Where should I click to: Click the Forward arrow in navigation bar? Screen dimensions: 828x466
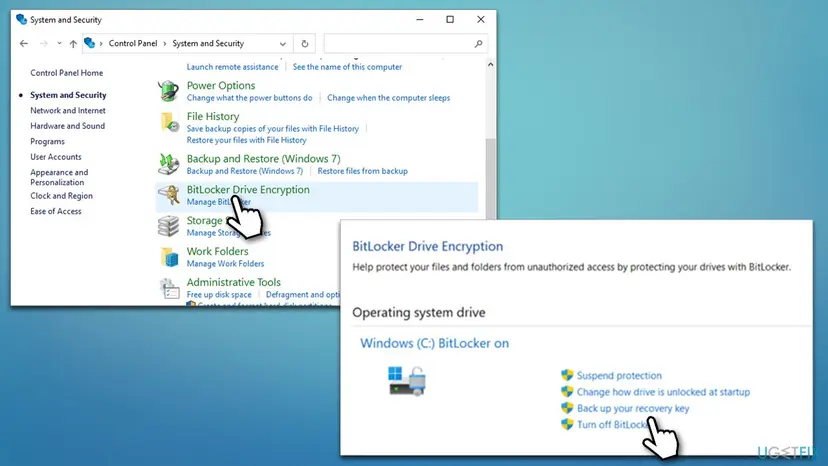coord(44,43)
